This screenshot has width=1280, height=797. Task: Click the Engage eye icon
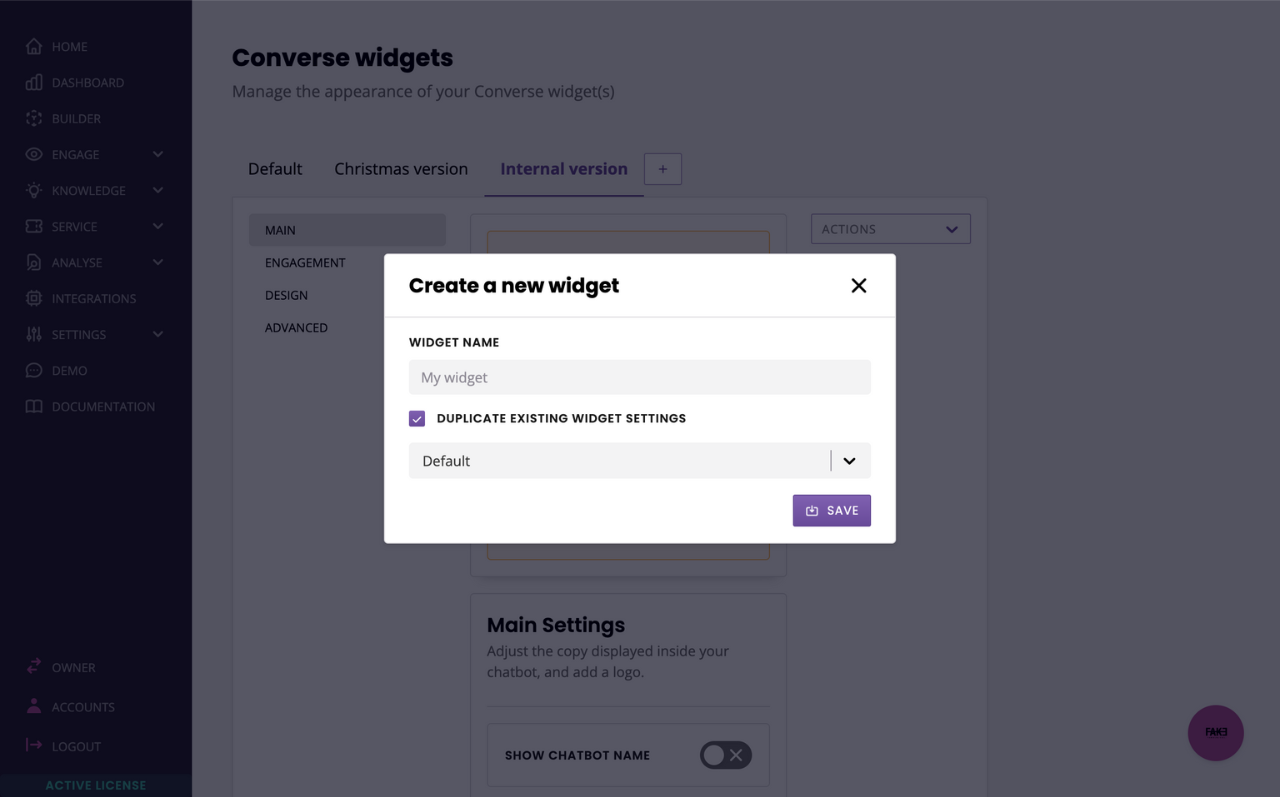pyautogui.click(x=34, y=155)
